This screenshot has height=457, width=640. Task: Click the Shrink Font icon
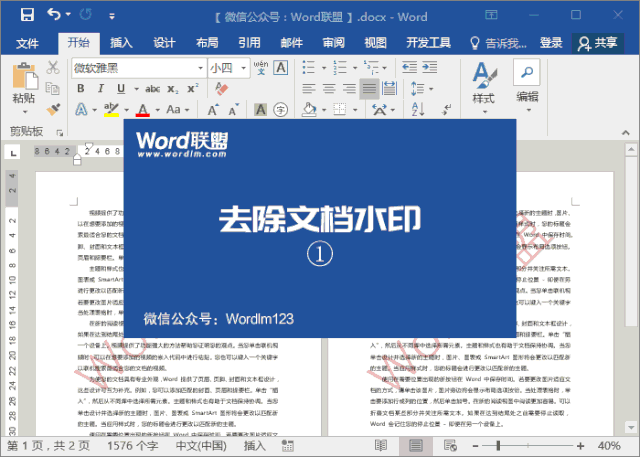click(x=233, y=109)
